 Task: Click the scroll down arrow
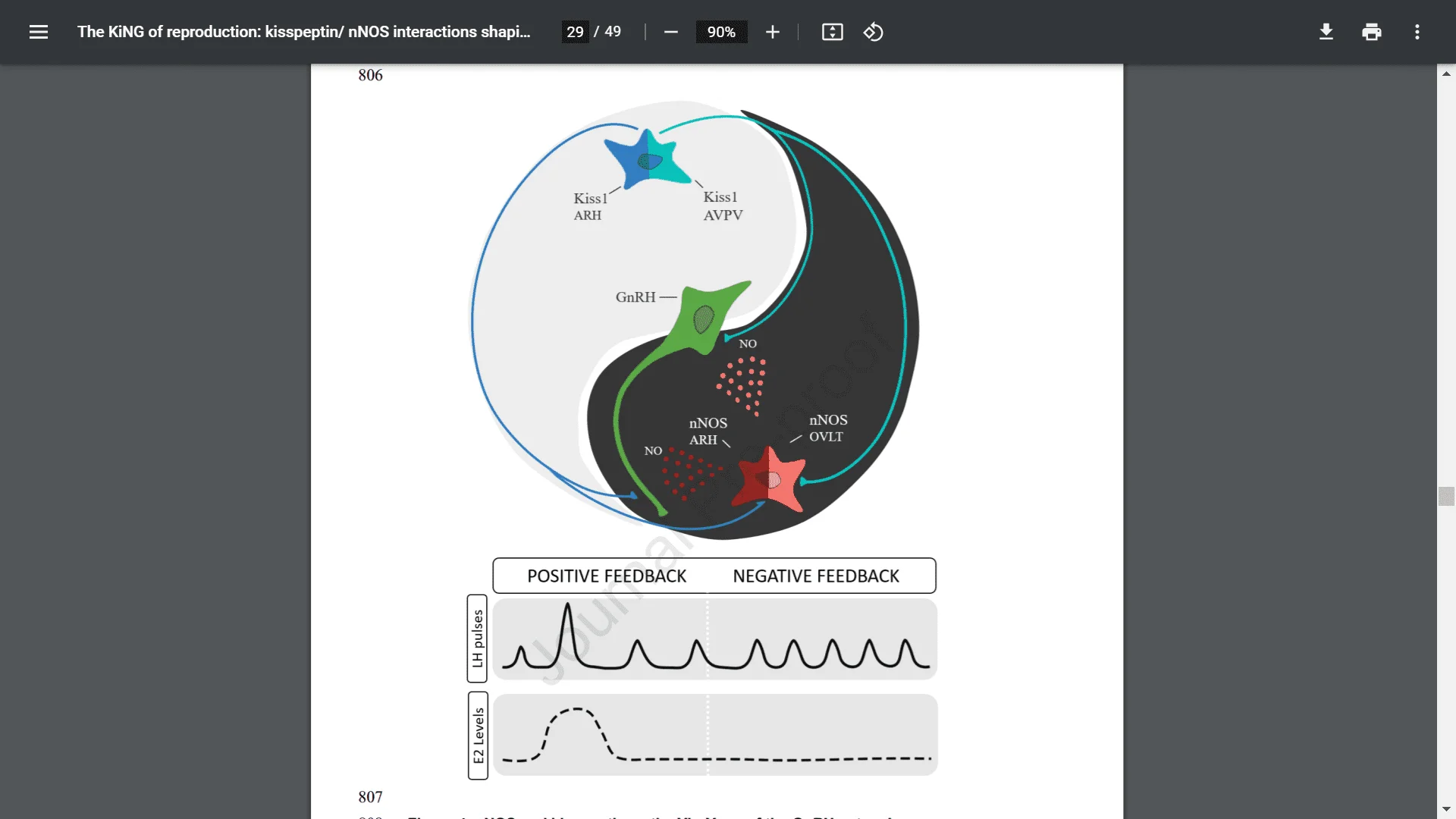pyautogui.click(x=1446, y=809)
